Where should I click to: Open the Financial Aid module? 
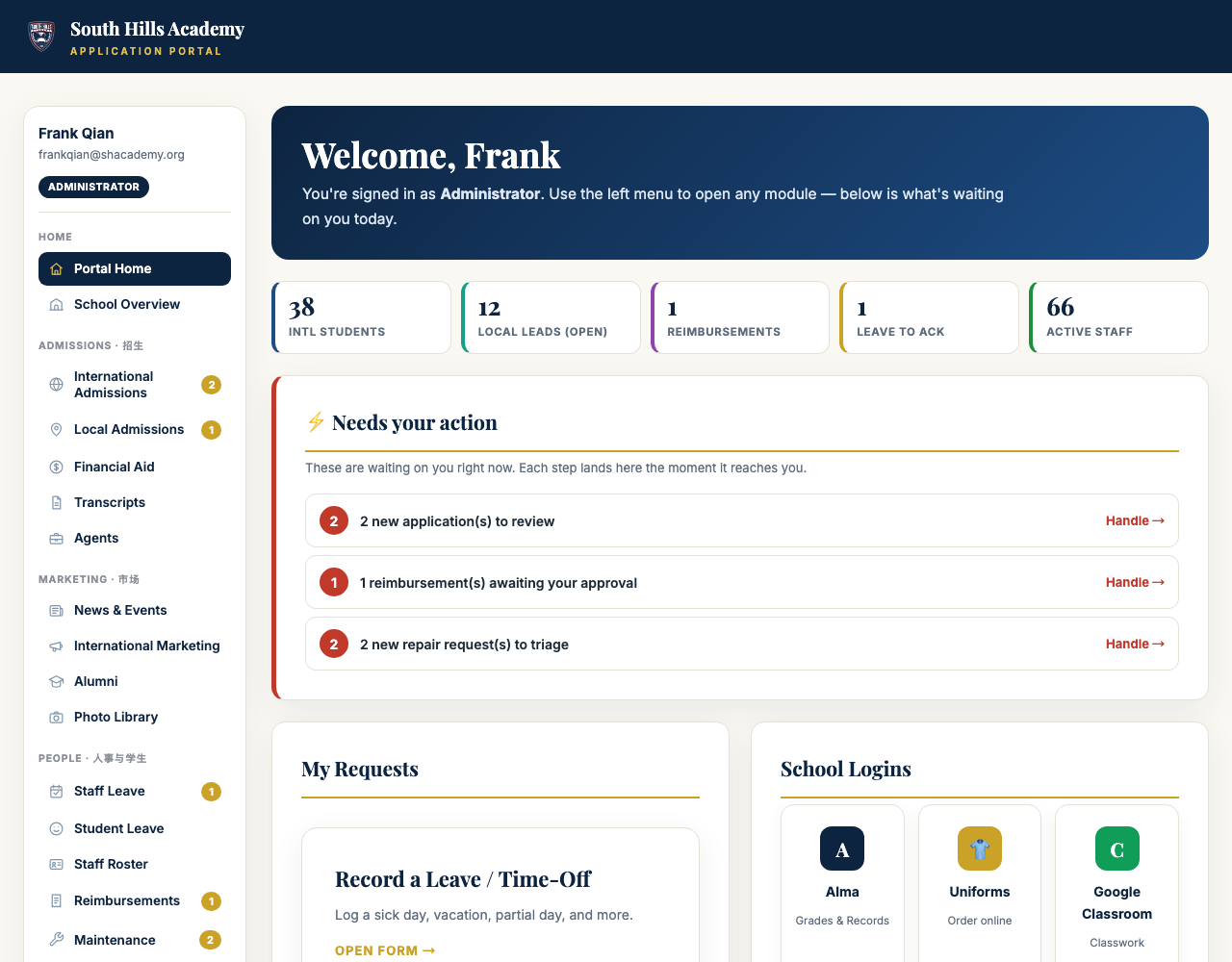135,468
